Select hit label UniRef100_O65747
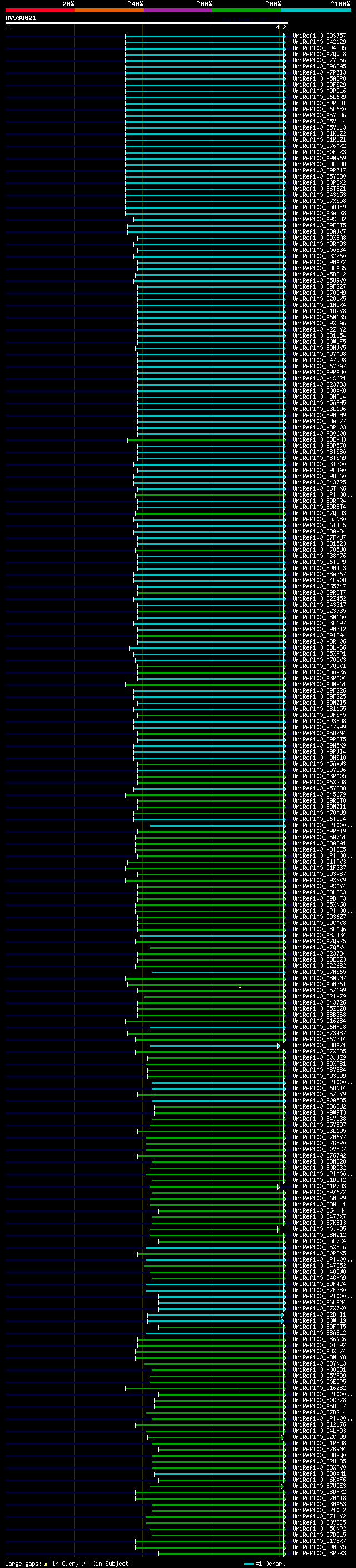 click(319, 586)
